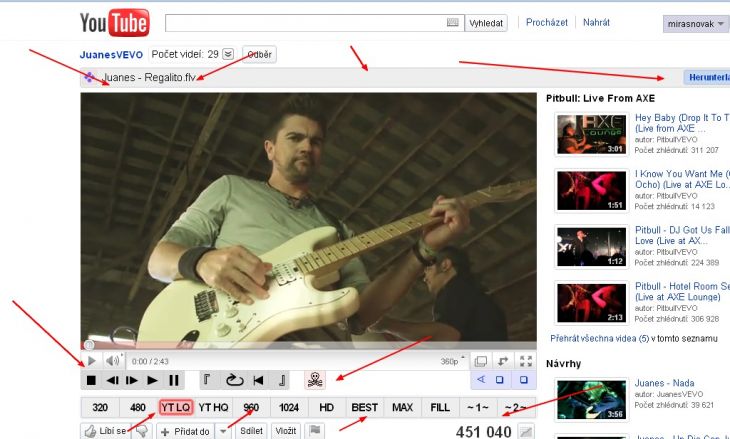
Task: Toggle the loop playback icon
Action: click(x=234, y=380)
